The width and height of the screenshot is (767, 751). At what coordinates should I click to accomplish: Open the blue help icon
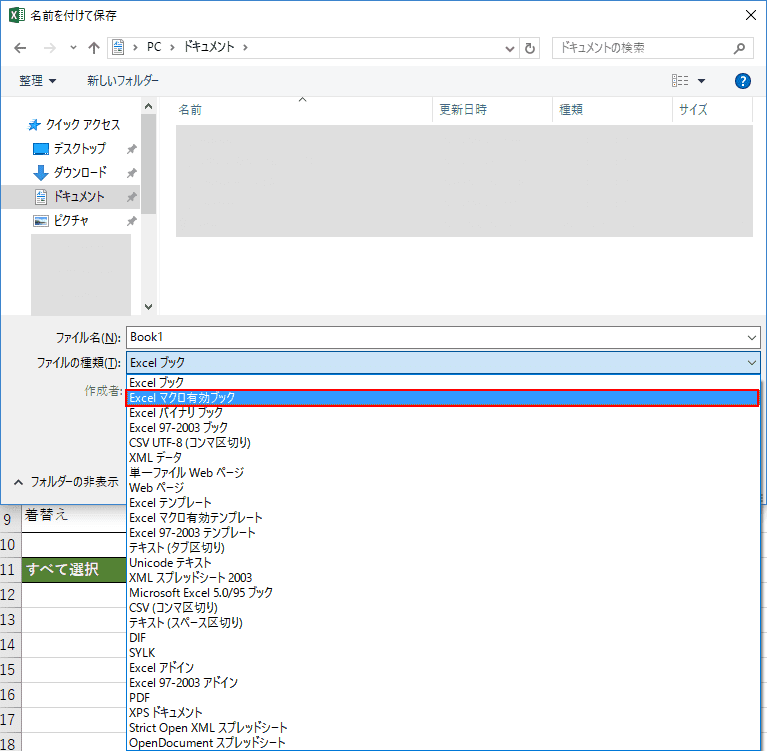tap(743, 81)
